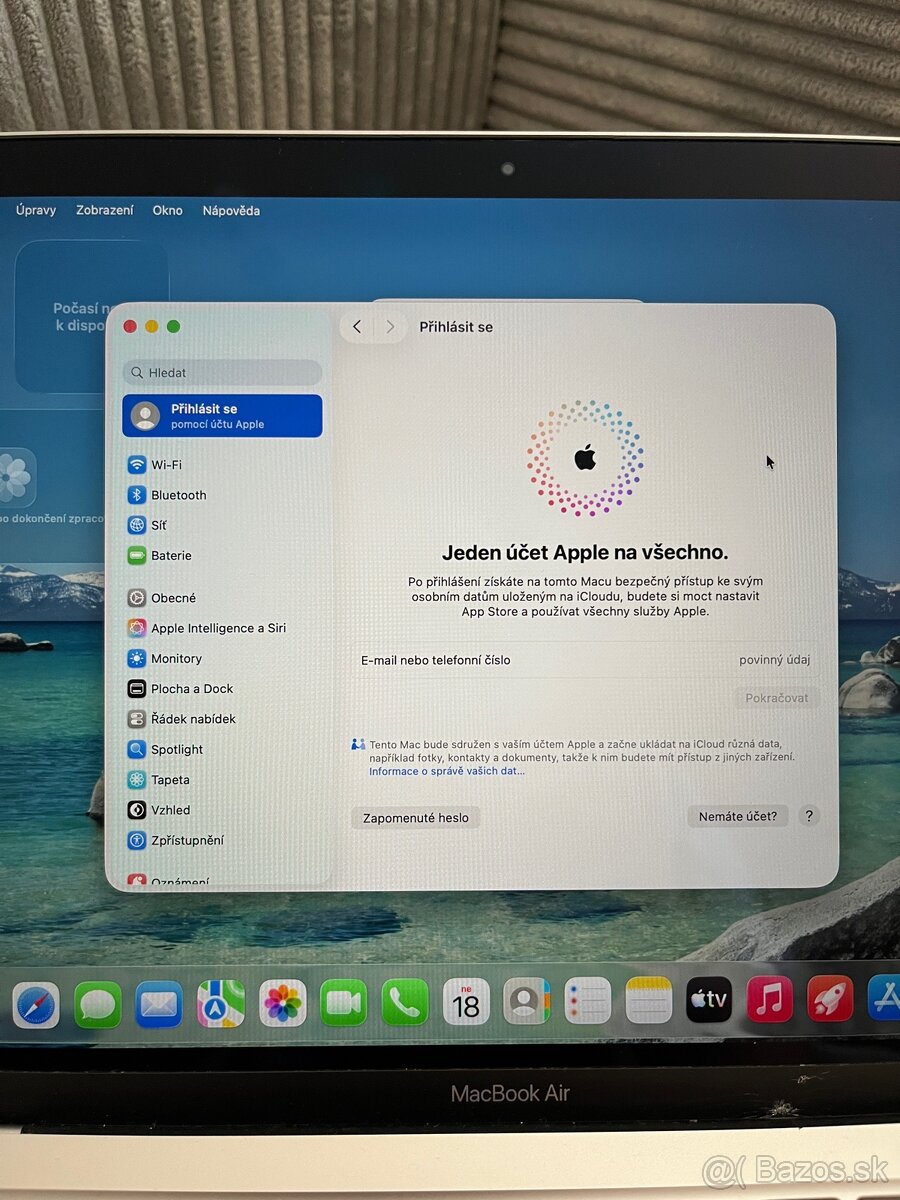
Task: Open the Nápověda menu
Action: coord(231,210)
